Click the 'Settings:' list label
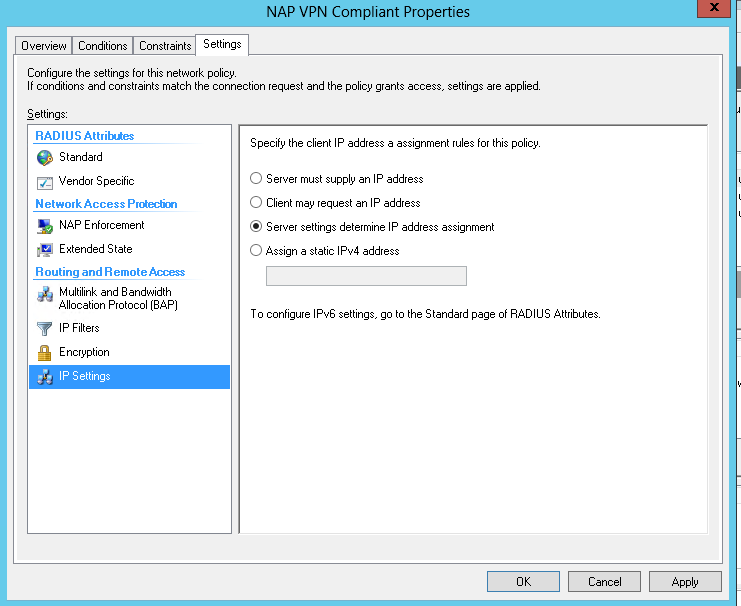The height and width of the screenshot is (606, 741). (47, 114)
